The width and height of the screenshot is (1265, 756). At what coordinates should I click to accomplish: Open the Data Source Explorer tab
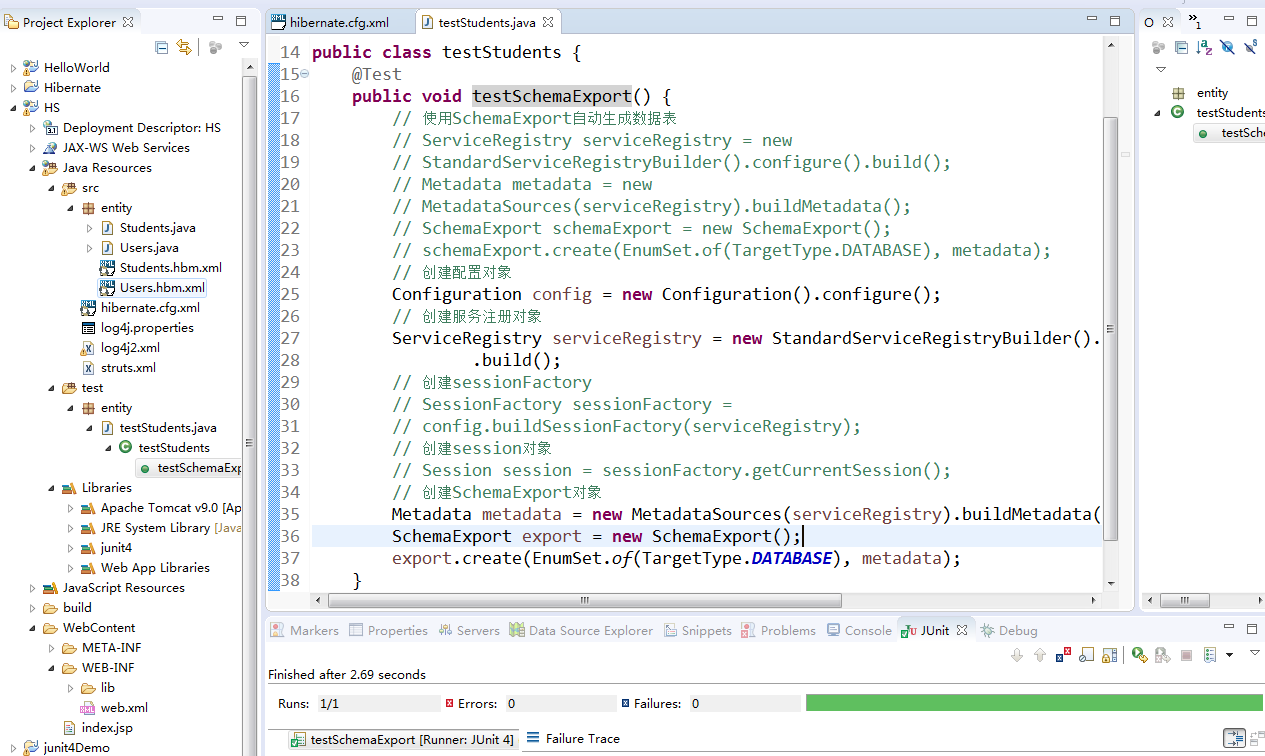coord(581,630)
